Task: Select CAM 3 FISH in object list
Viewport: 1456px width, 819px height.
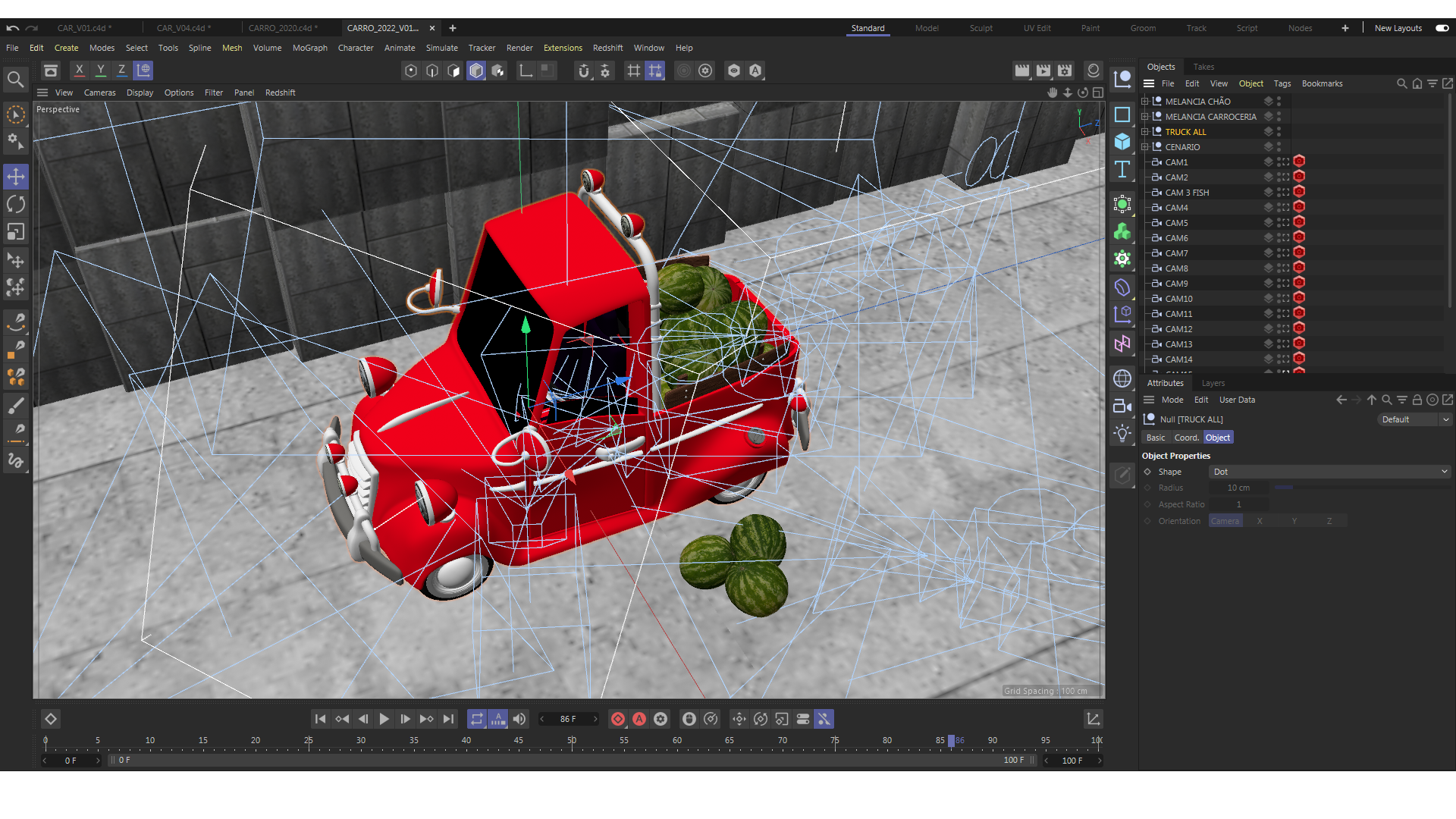Action: coord(1187,193)
